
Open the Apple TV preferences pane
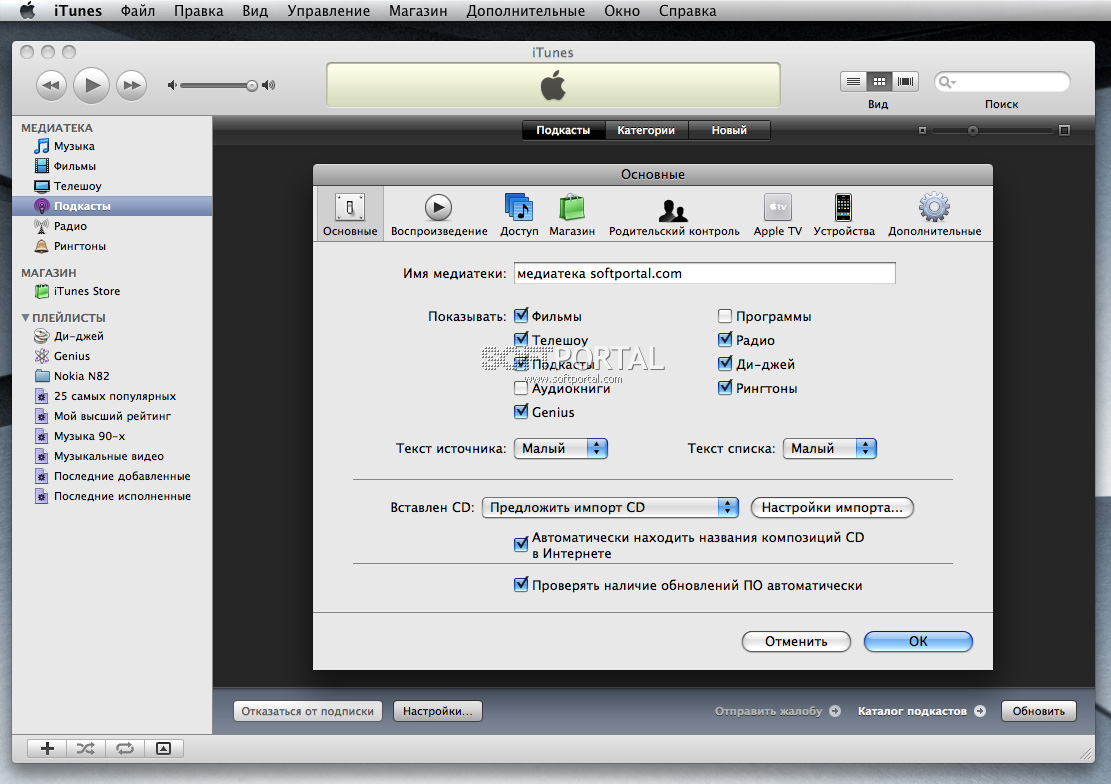pyautogui.click(x=777, y=215)
